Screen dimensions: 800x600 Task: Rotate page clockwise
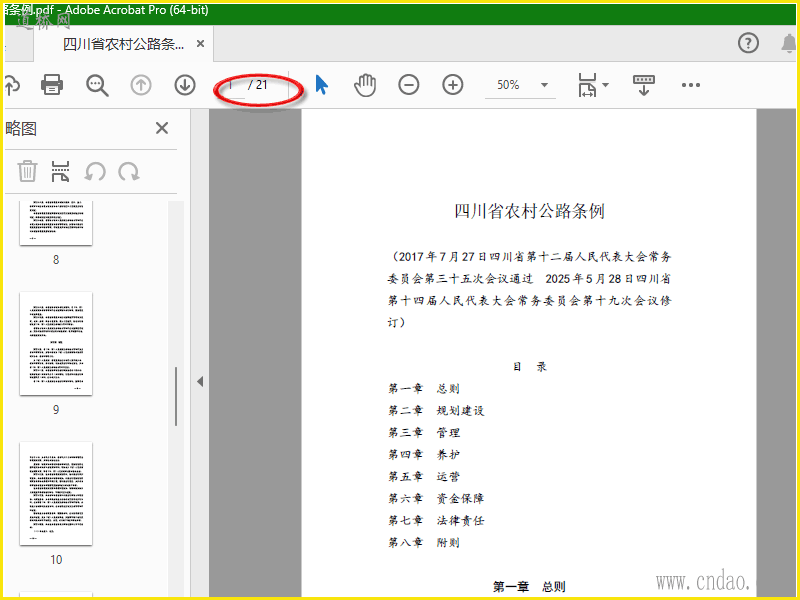(x=129, y=171)
